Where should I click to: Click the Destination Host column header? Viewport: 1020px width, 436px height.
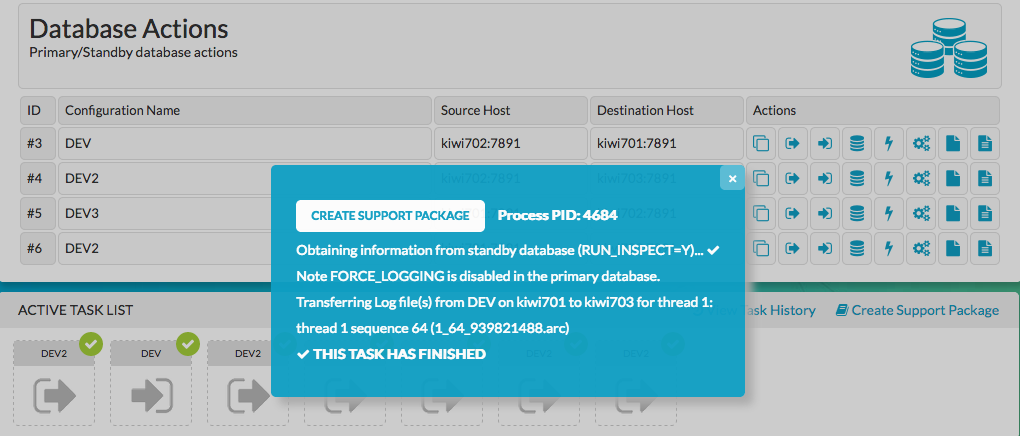667,111
